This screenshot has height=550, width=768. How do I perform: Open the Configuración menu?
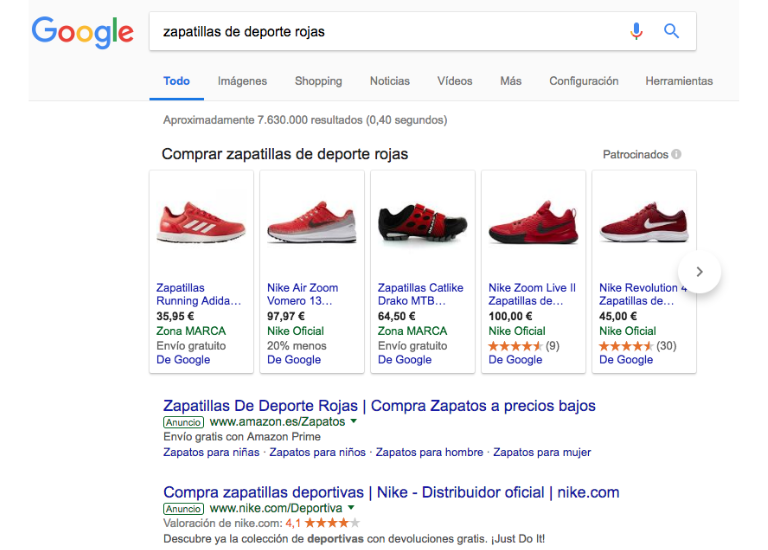584,81
